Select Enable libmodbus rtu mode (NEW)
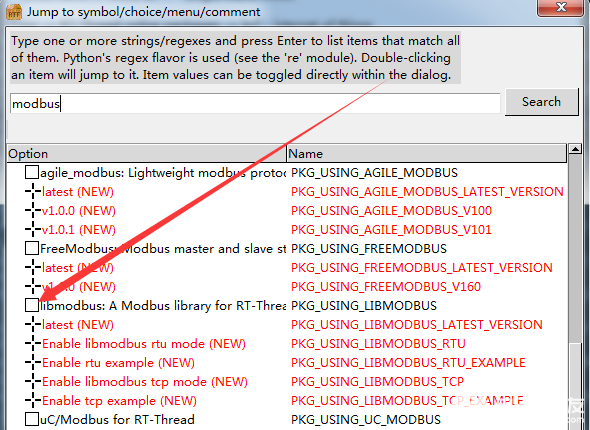 pos(144,343)
